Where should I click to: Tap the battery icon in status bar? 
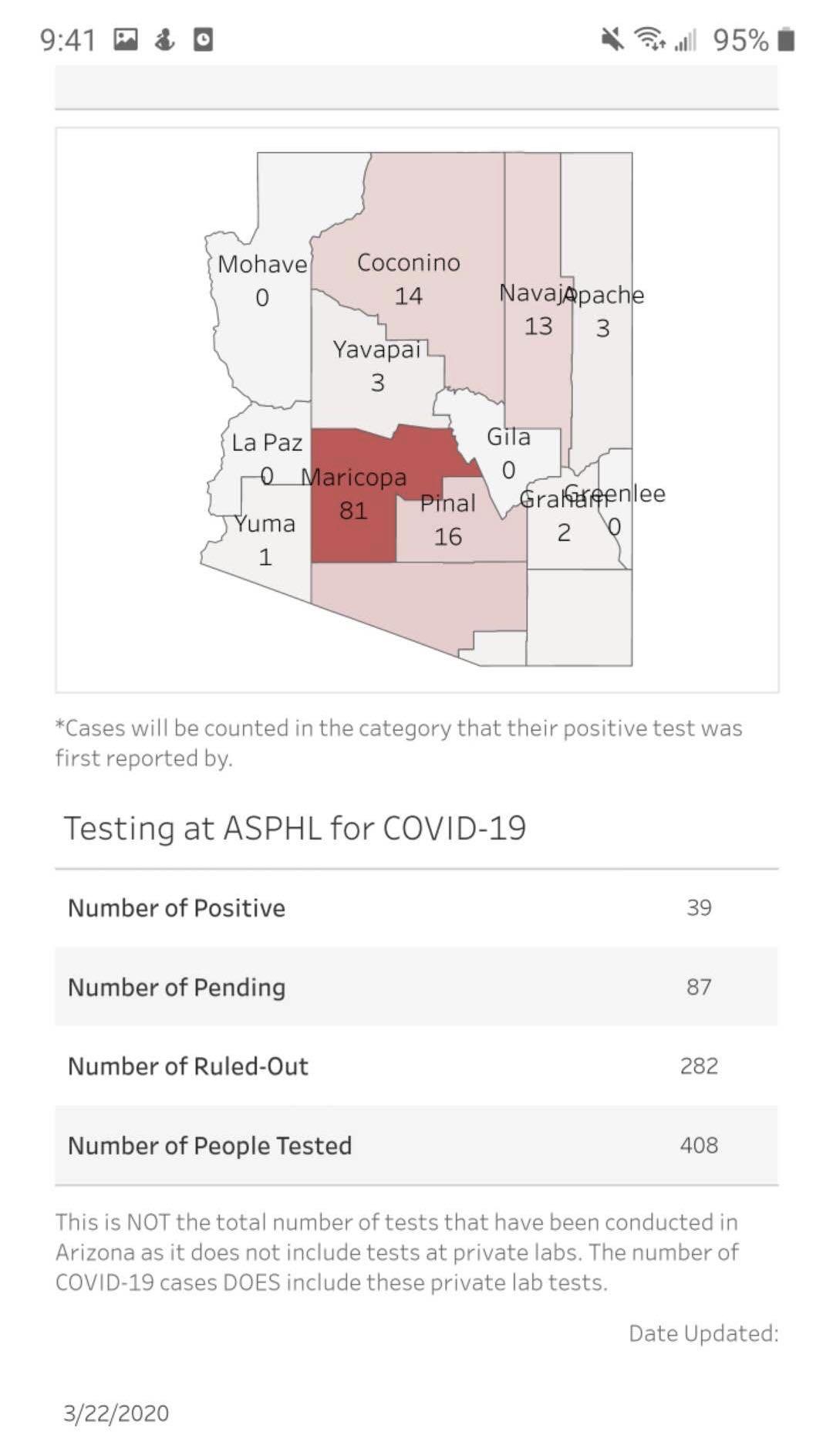786,39
